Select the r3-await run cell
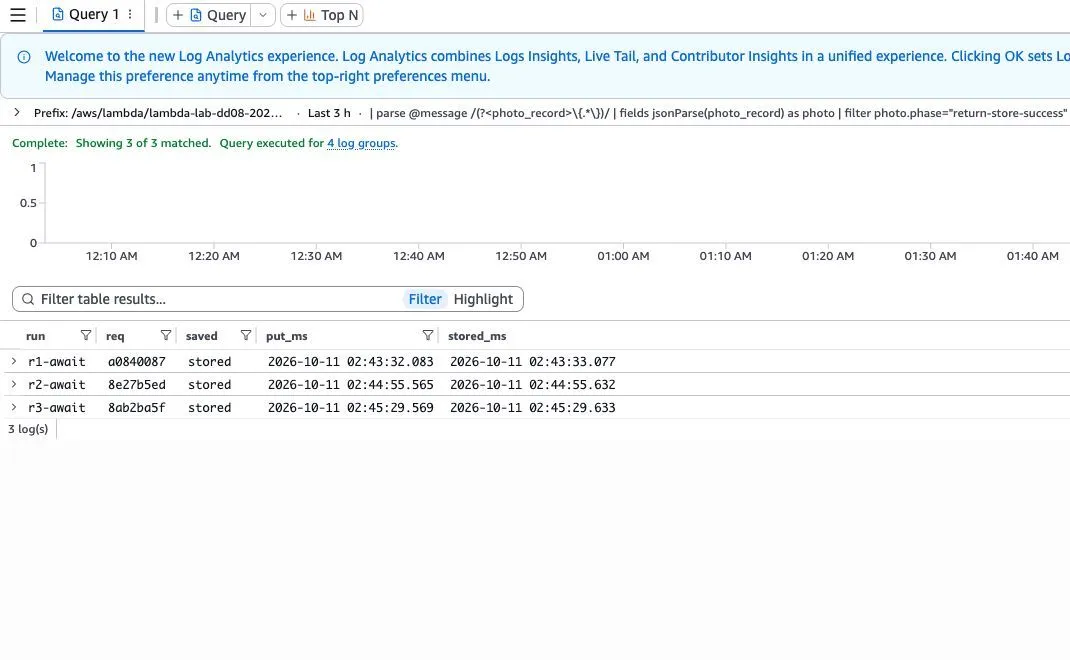Viewport: 1070px width, 660px height. click(57, 408)
